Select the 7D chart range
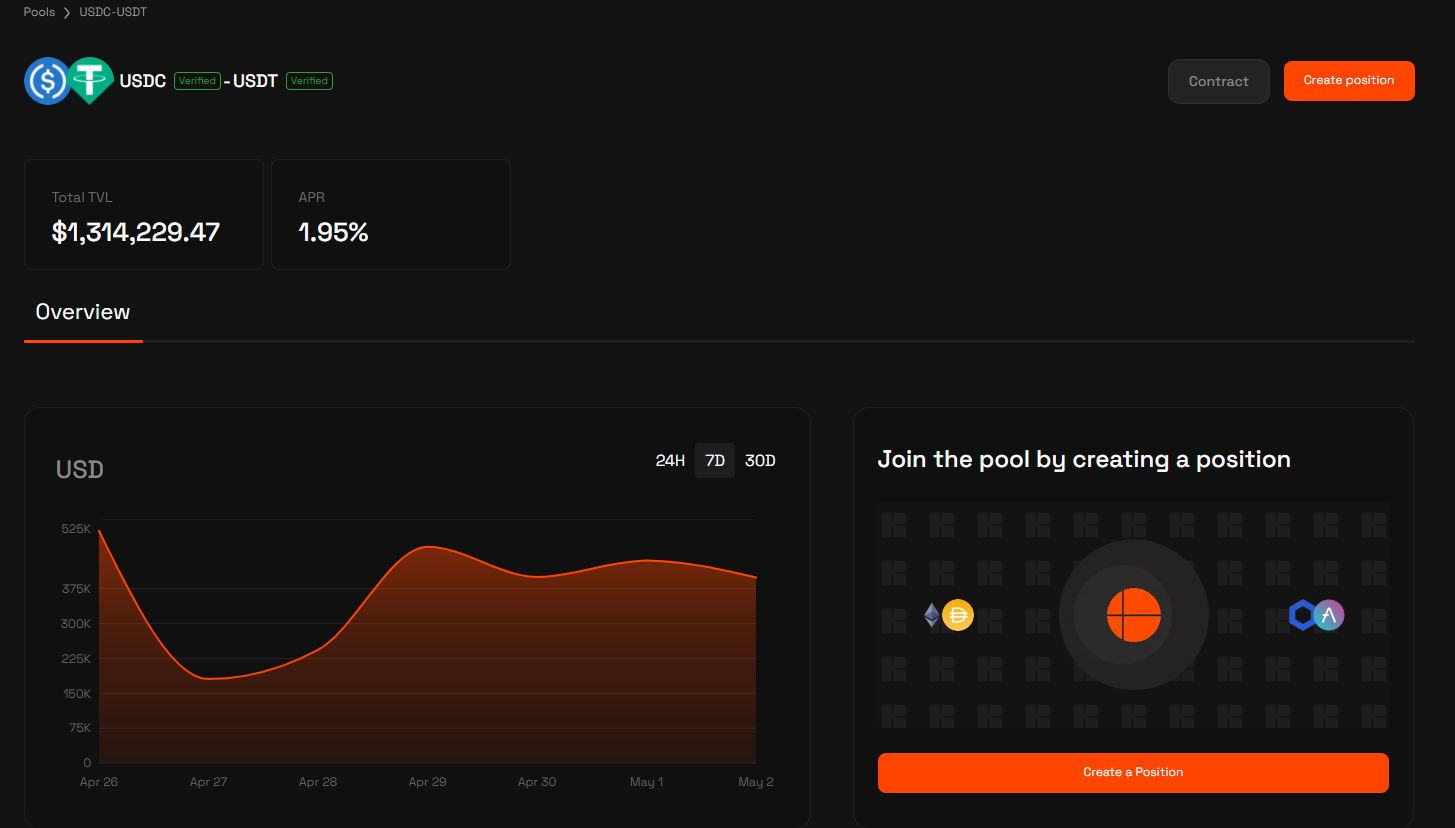1455x828 pixels. click(x=715, y=461)
